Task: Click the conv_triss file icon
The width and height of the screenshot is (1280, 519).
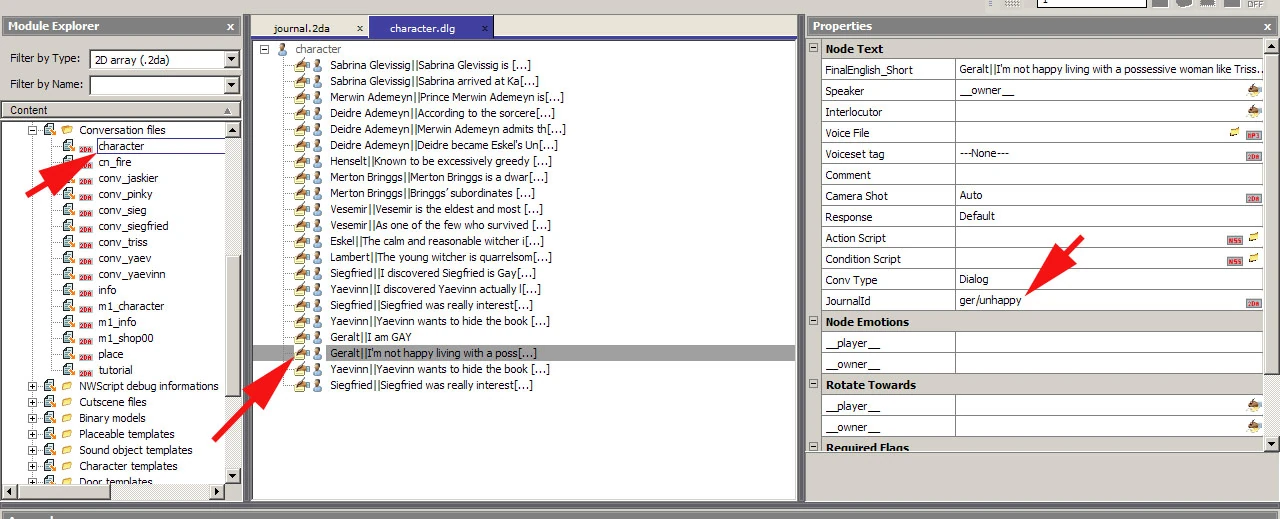Action: pyautogui.click(x=68, y=242)
